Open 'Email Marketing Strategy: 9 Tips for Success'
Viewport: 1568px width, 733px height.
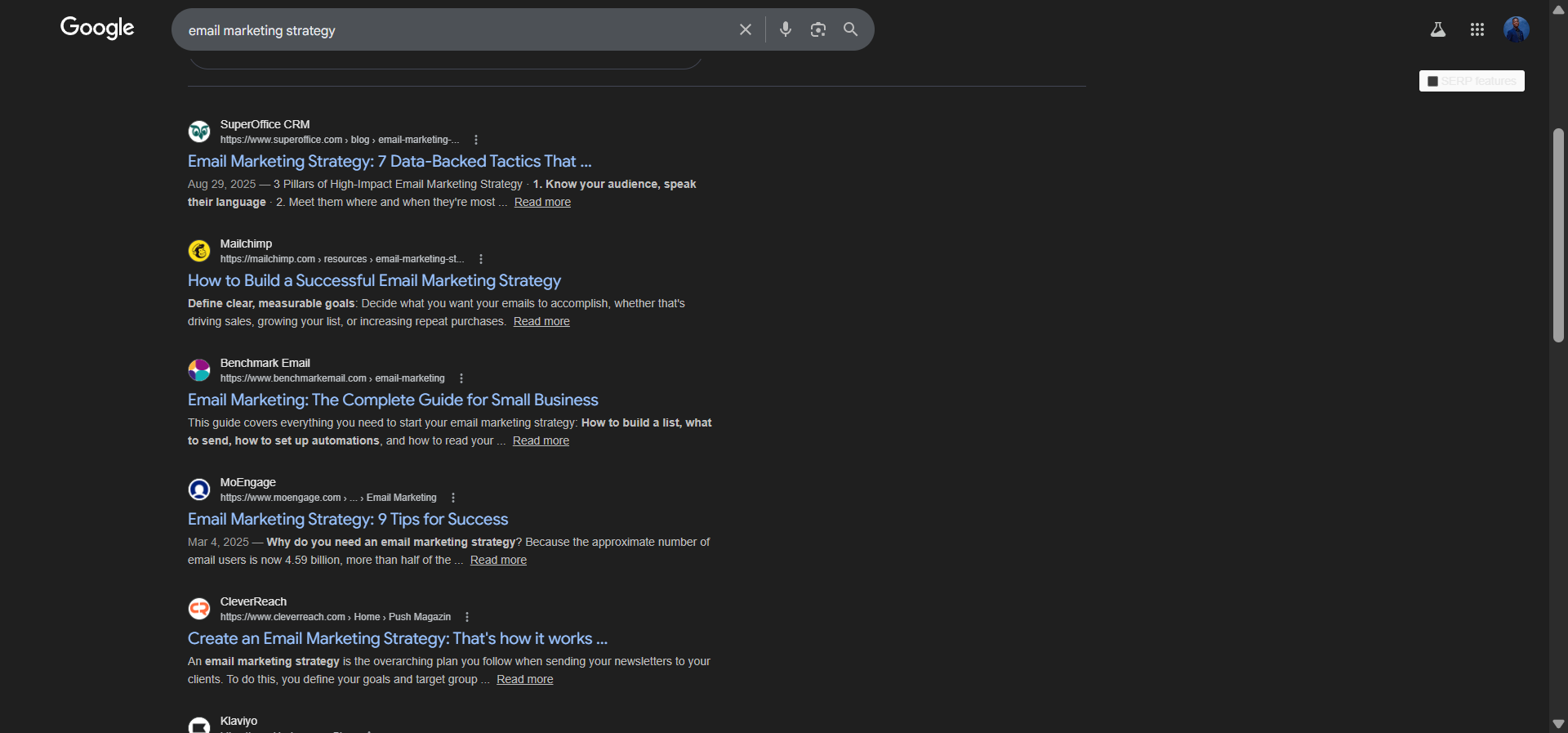coord(348,519)
